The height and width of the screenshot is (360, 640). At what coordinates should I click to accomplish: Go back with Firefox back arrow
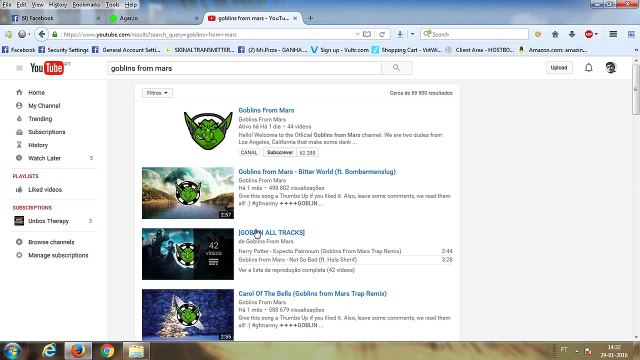pyautogui.click(x=41, y=34)
